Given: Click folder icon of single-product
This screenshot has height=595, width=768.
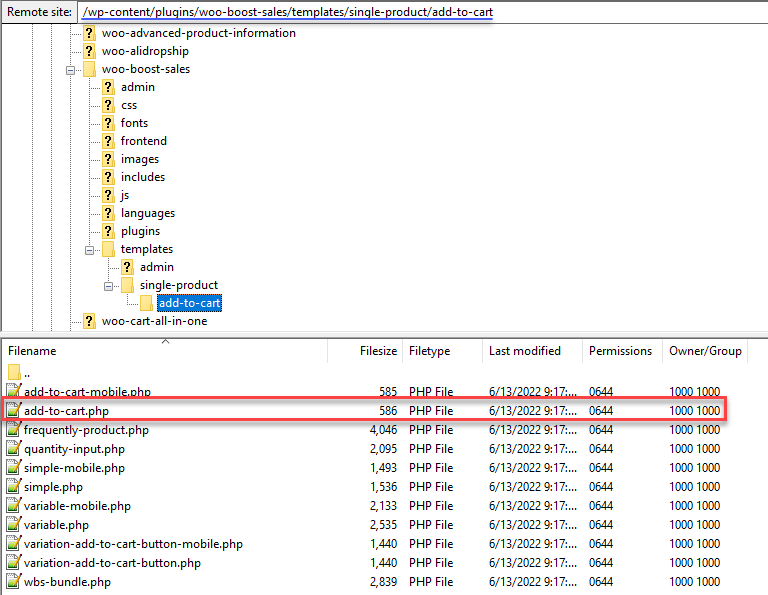Looking at the screenshot, I should coord(127,285).
